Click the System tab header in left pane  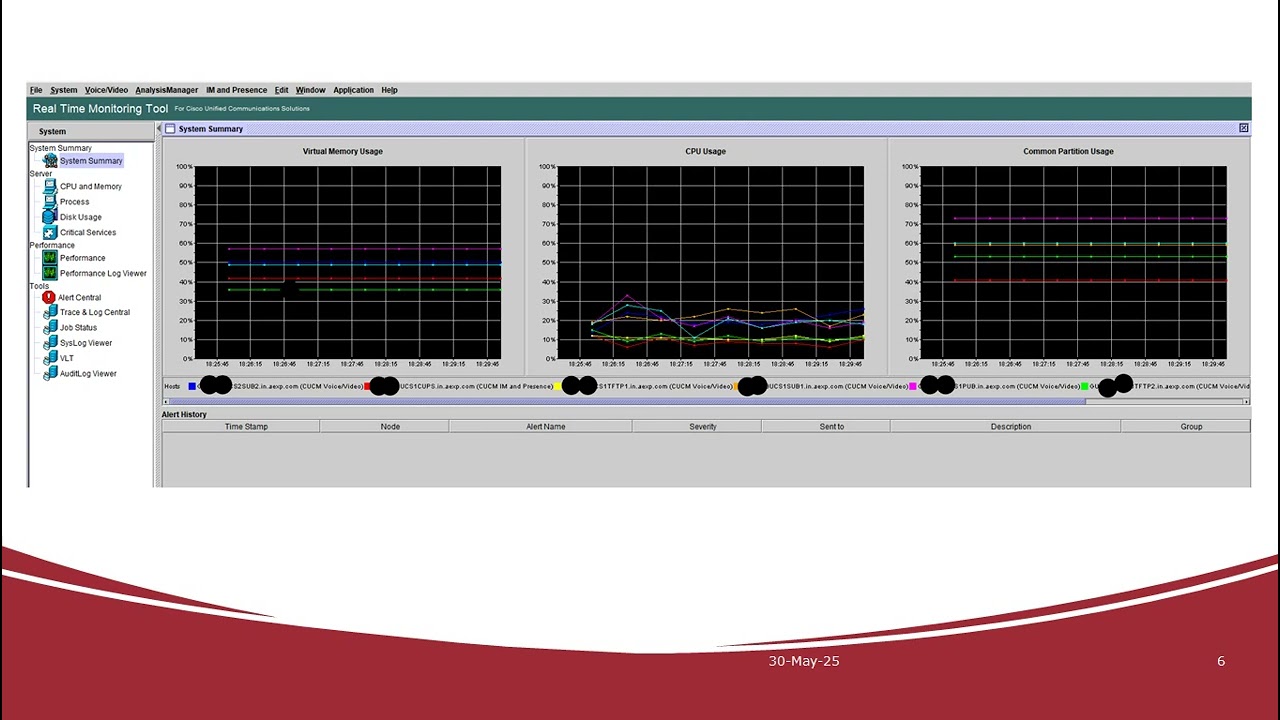pos(90,131)
